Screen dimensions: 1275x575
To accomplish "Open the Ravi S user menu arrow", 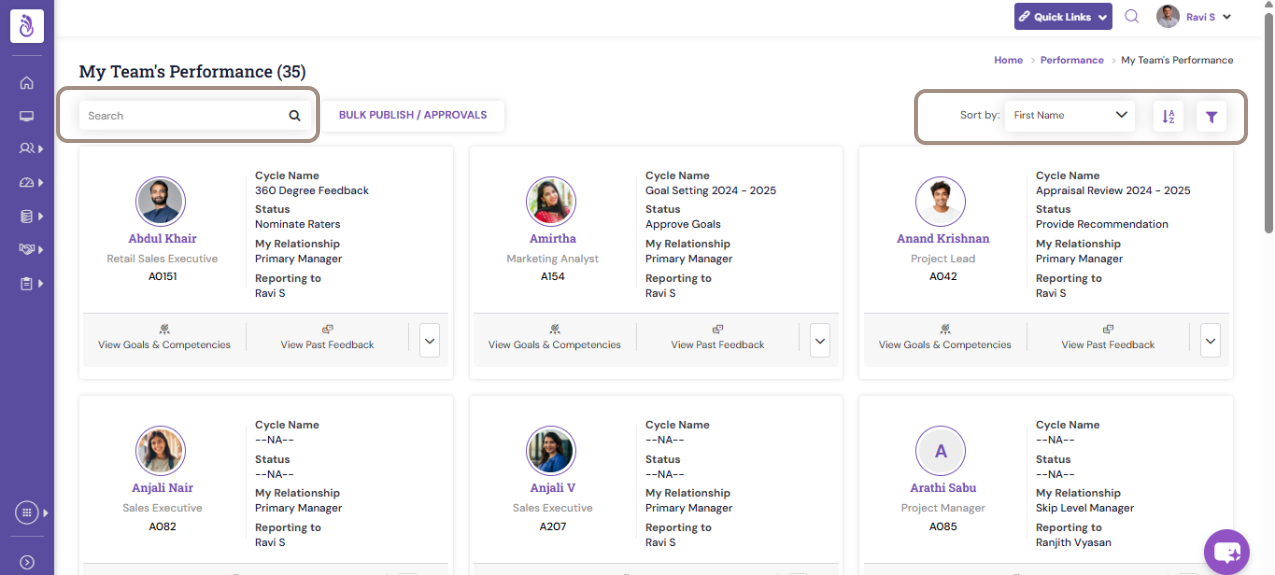I will (x=1227, y=17).
